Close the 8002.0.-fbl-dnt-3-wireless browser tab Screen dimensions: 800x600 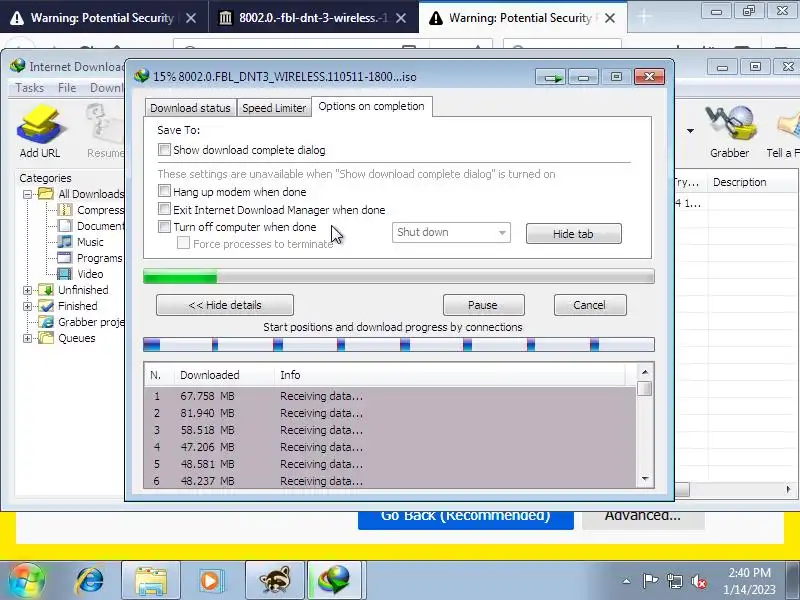pyautogui.click(x=401, y=18)
